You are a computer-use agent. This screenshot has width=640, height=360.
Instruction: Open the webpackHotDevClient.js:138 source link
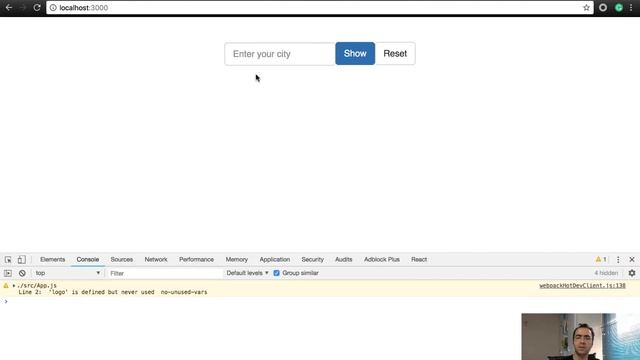click(582, 286)
